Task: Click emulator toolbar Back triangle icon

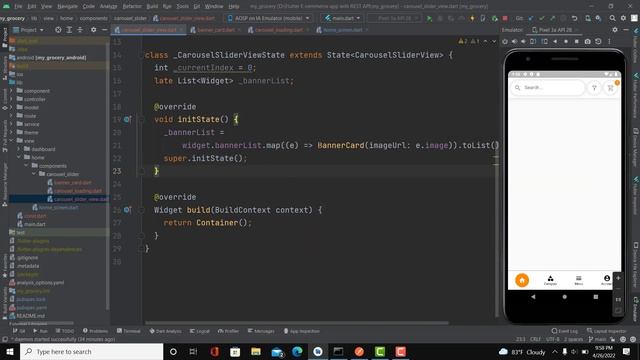Action: tap(555, 42)
